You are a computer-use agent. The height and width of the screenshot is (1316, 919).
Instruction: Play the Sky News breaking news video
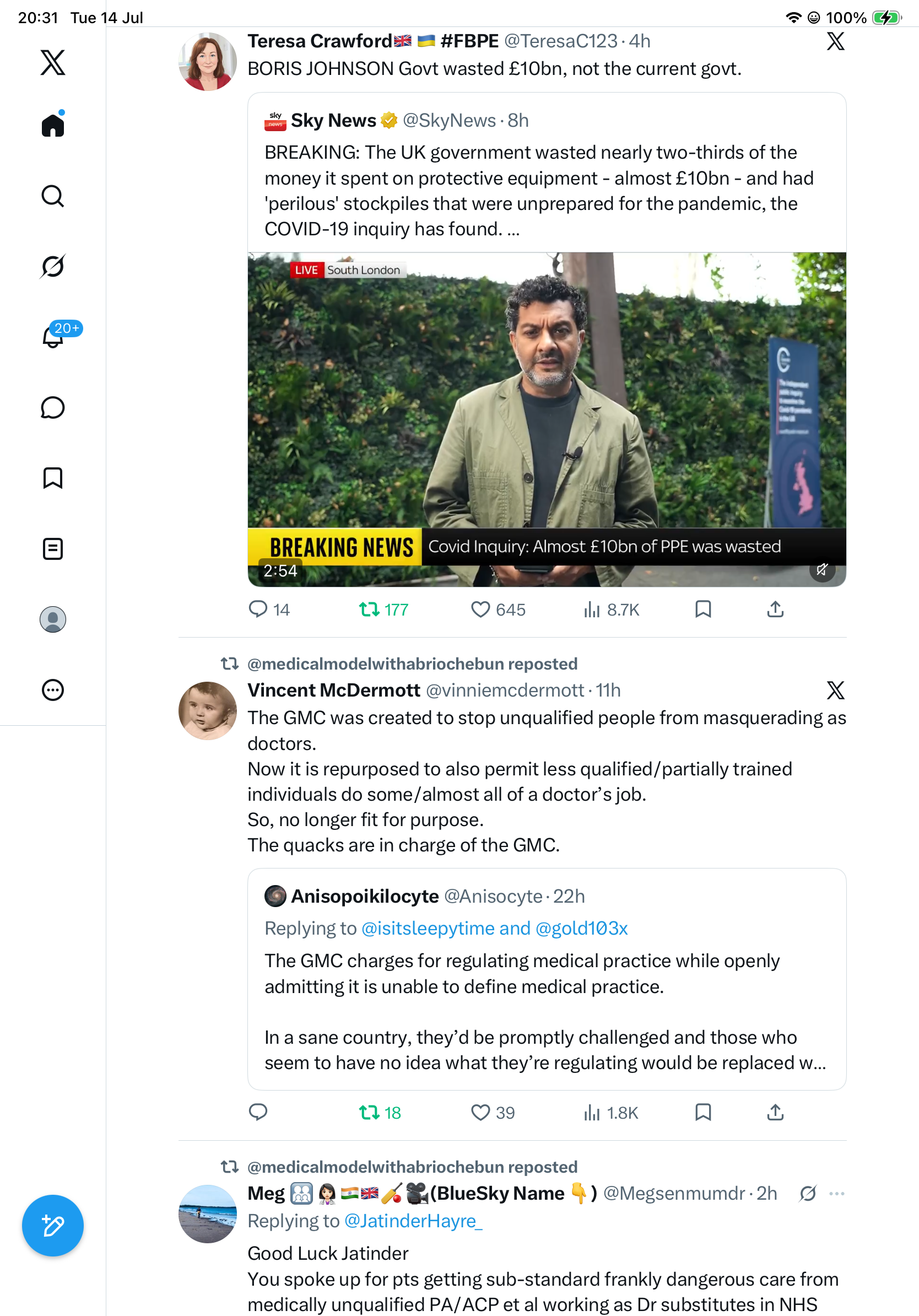tap(547, 419)
